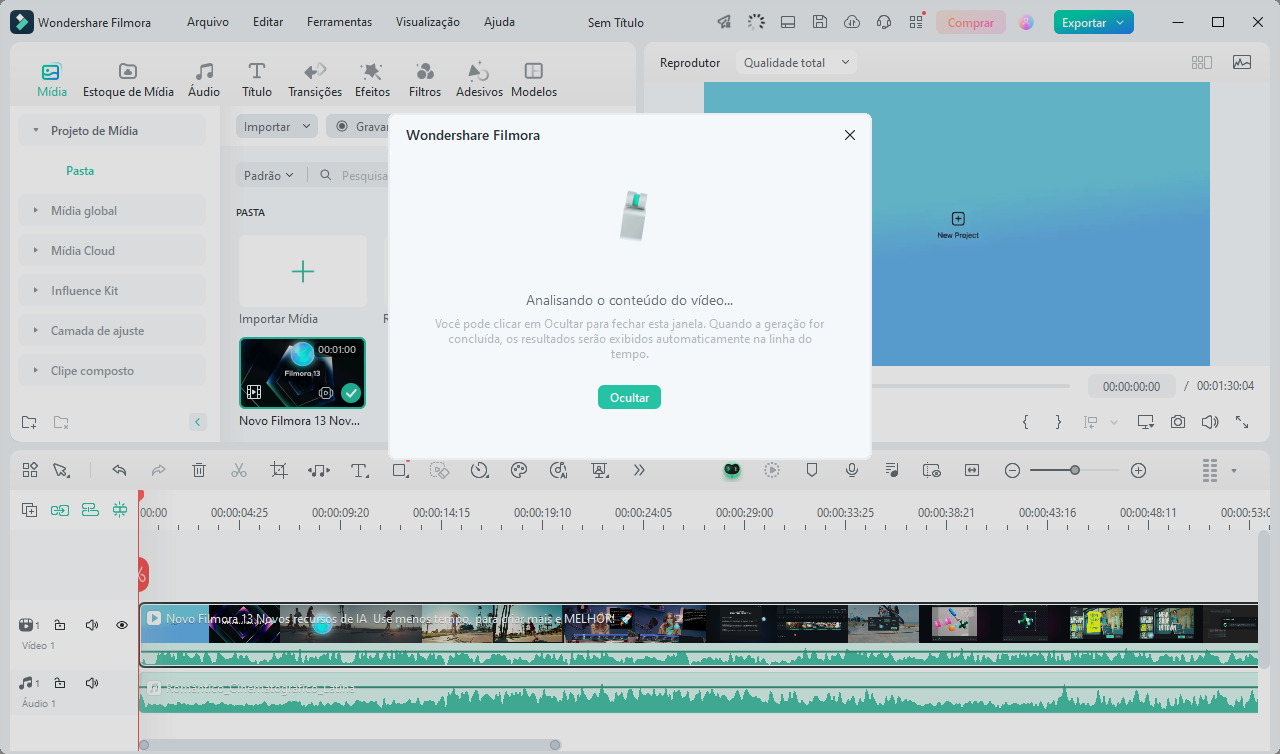
Task: Click the cloud upload icon
Action: pos(852,22)
